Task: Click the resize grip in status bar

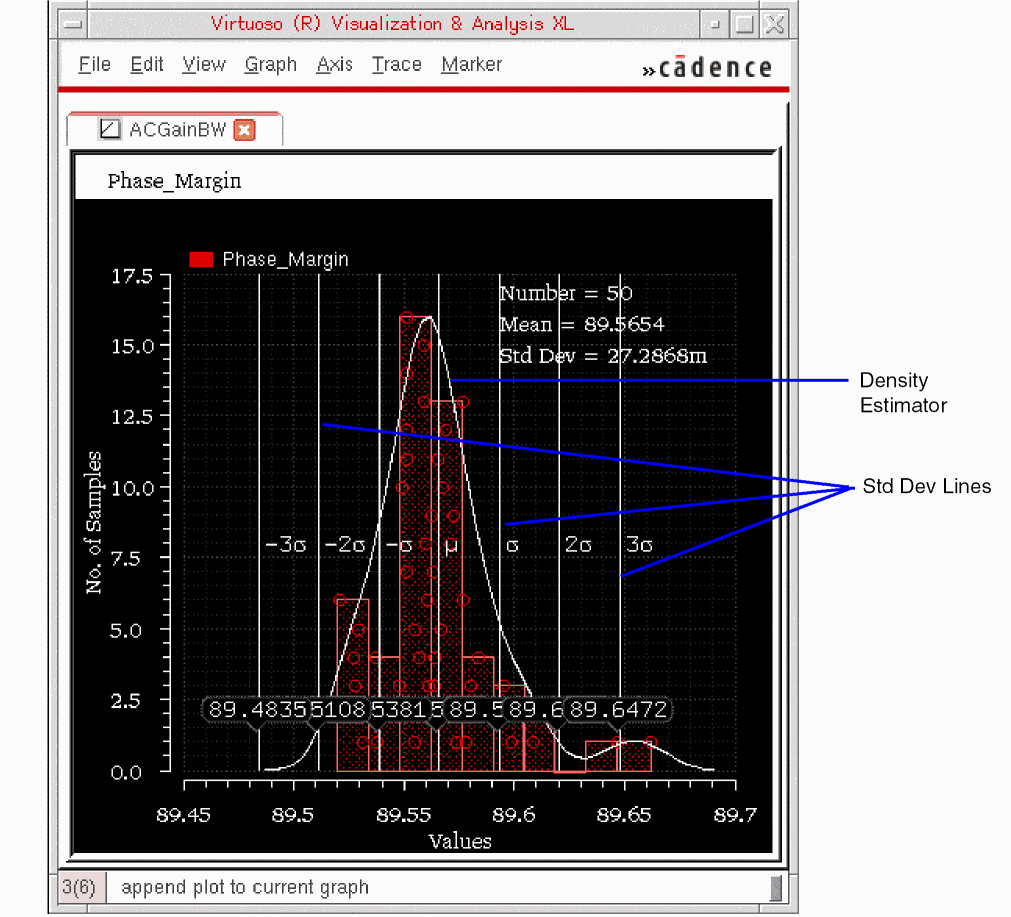Action: pos(776,888)
